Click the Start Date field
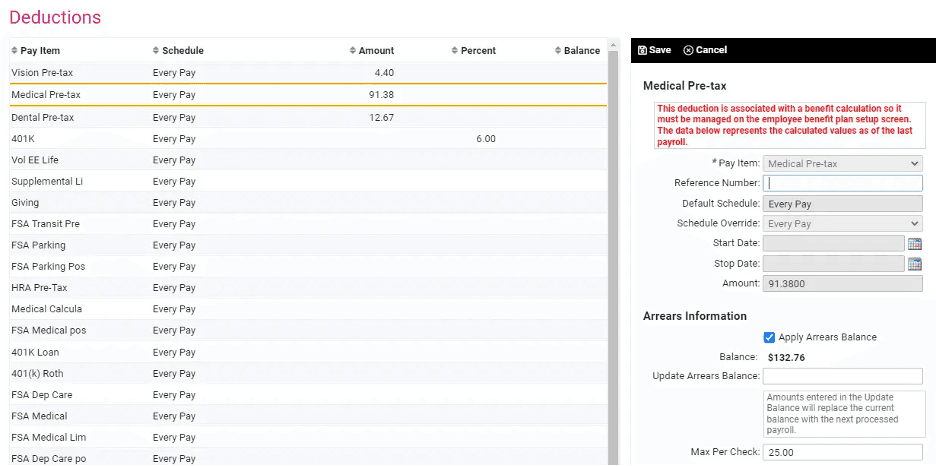This screenshot has width=936, height=466. [833, 243]
